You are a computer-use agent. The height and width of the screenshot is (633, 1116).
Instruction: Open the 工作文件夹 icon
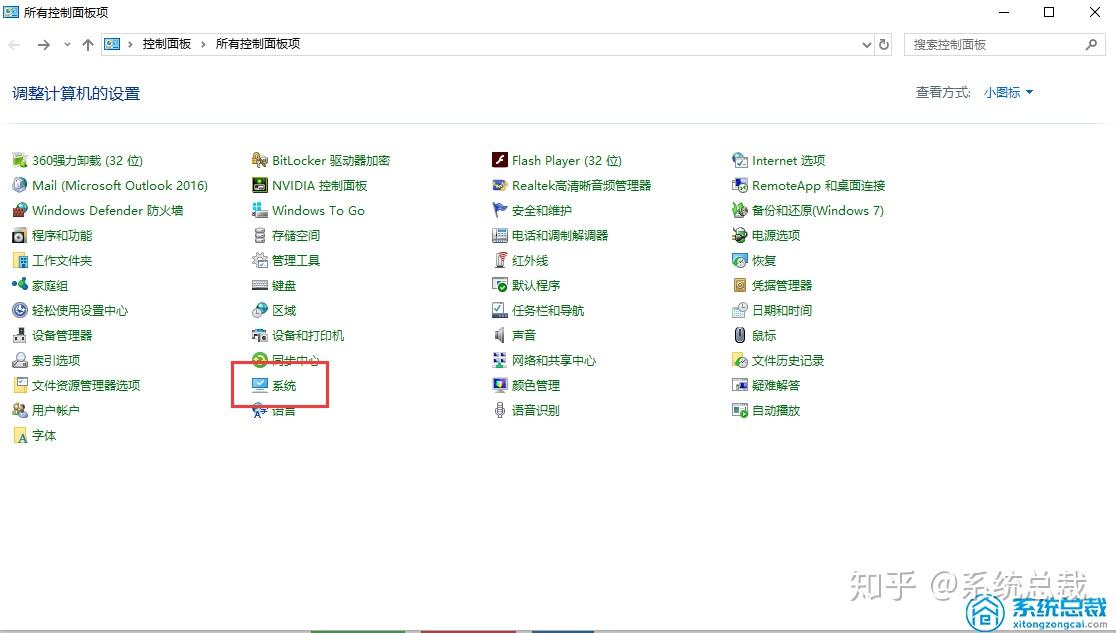tap(20, 261)
